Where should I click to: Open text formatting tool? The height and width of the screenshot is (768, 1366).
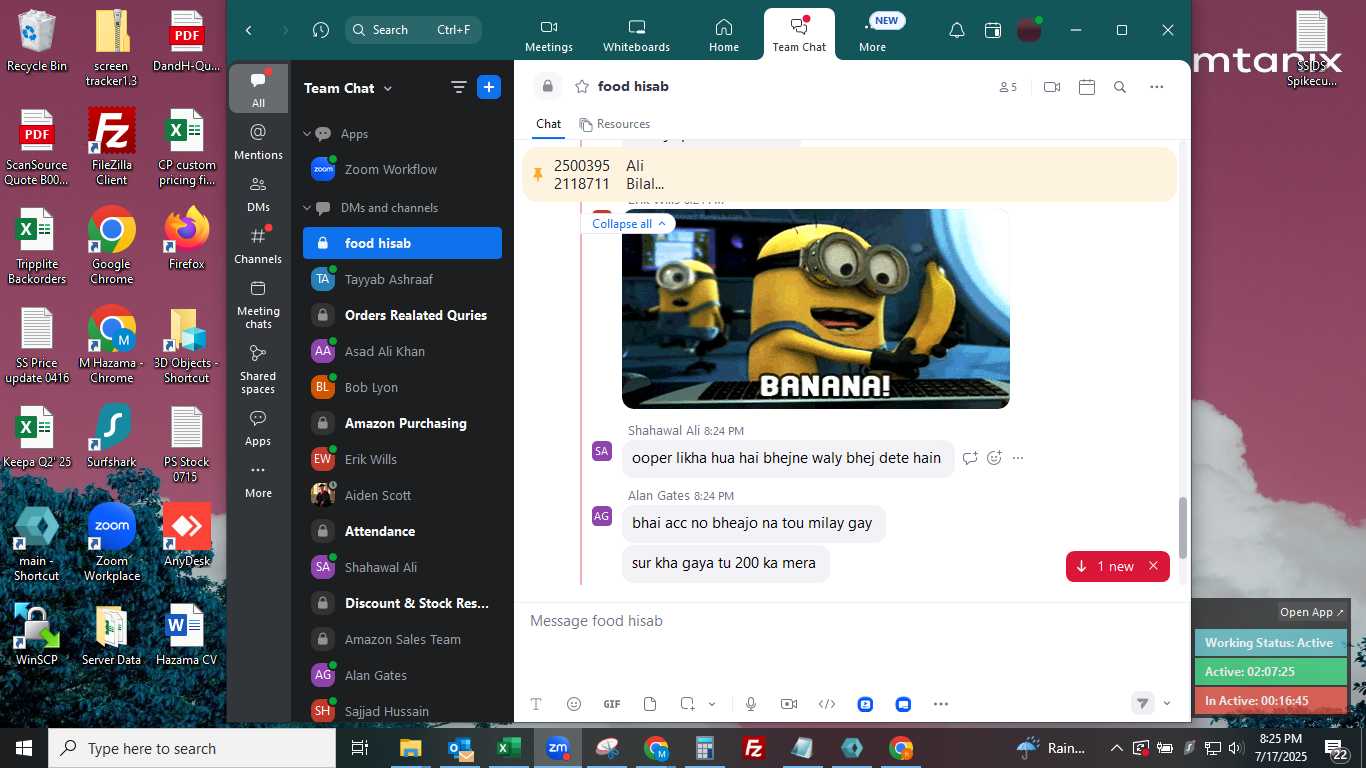click(x=536, y=704)
